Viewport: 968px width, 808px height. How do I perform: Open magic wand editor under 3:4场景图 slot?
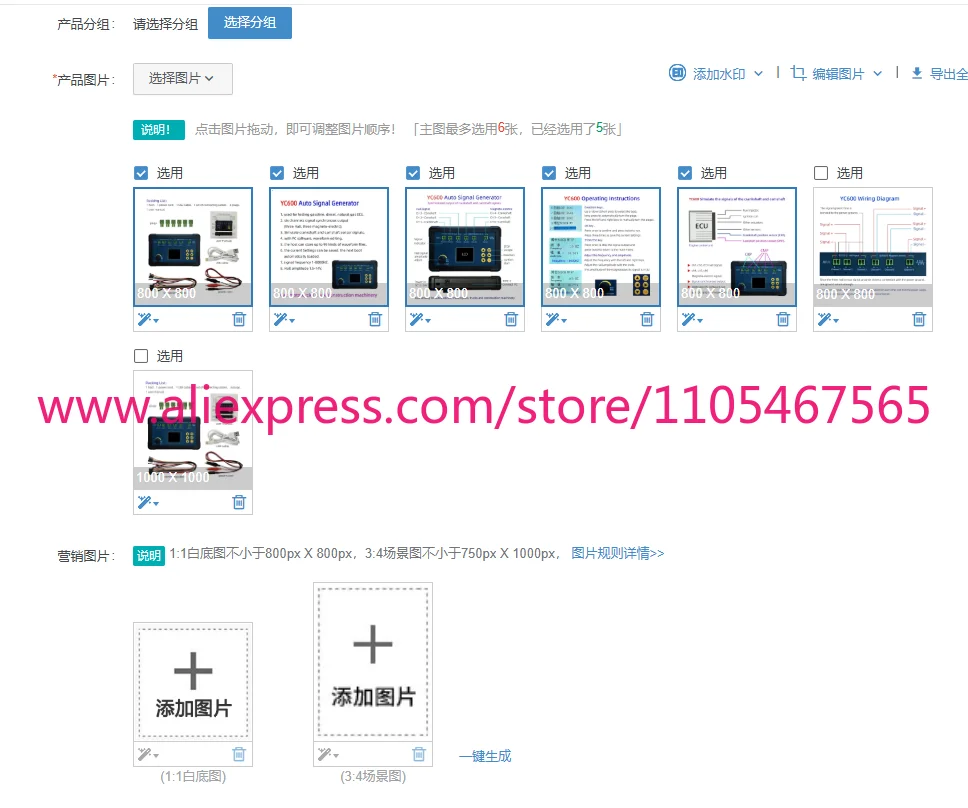tap(328, 754)
